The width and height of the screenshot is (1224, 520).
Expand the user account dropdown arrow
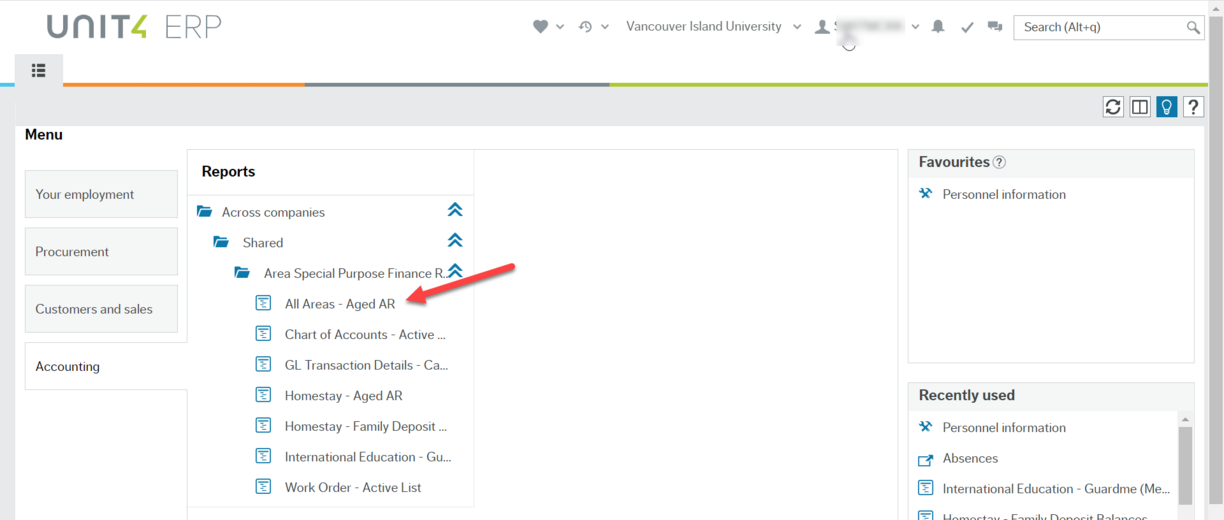click(915, 27)
